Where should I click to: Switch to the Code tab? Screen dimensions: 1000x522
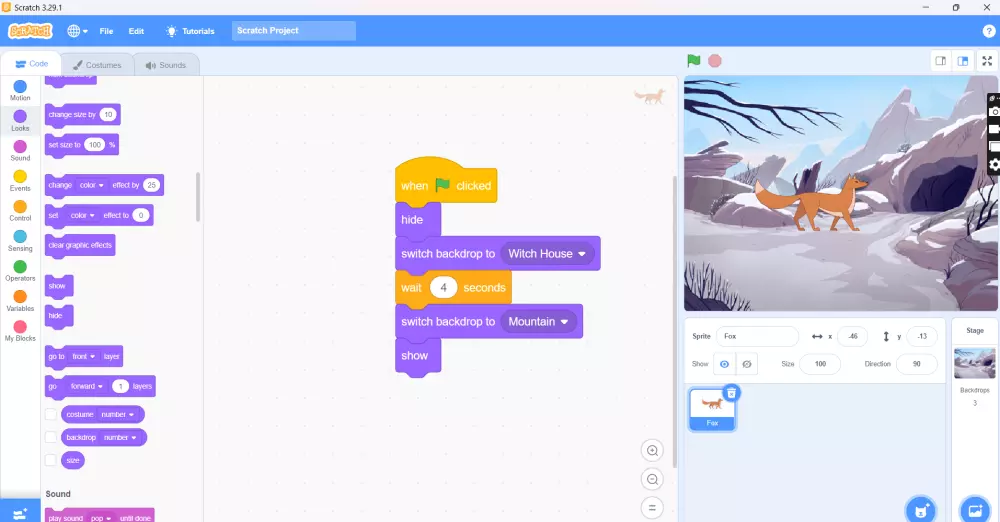[31, 64]
